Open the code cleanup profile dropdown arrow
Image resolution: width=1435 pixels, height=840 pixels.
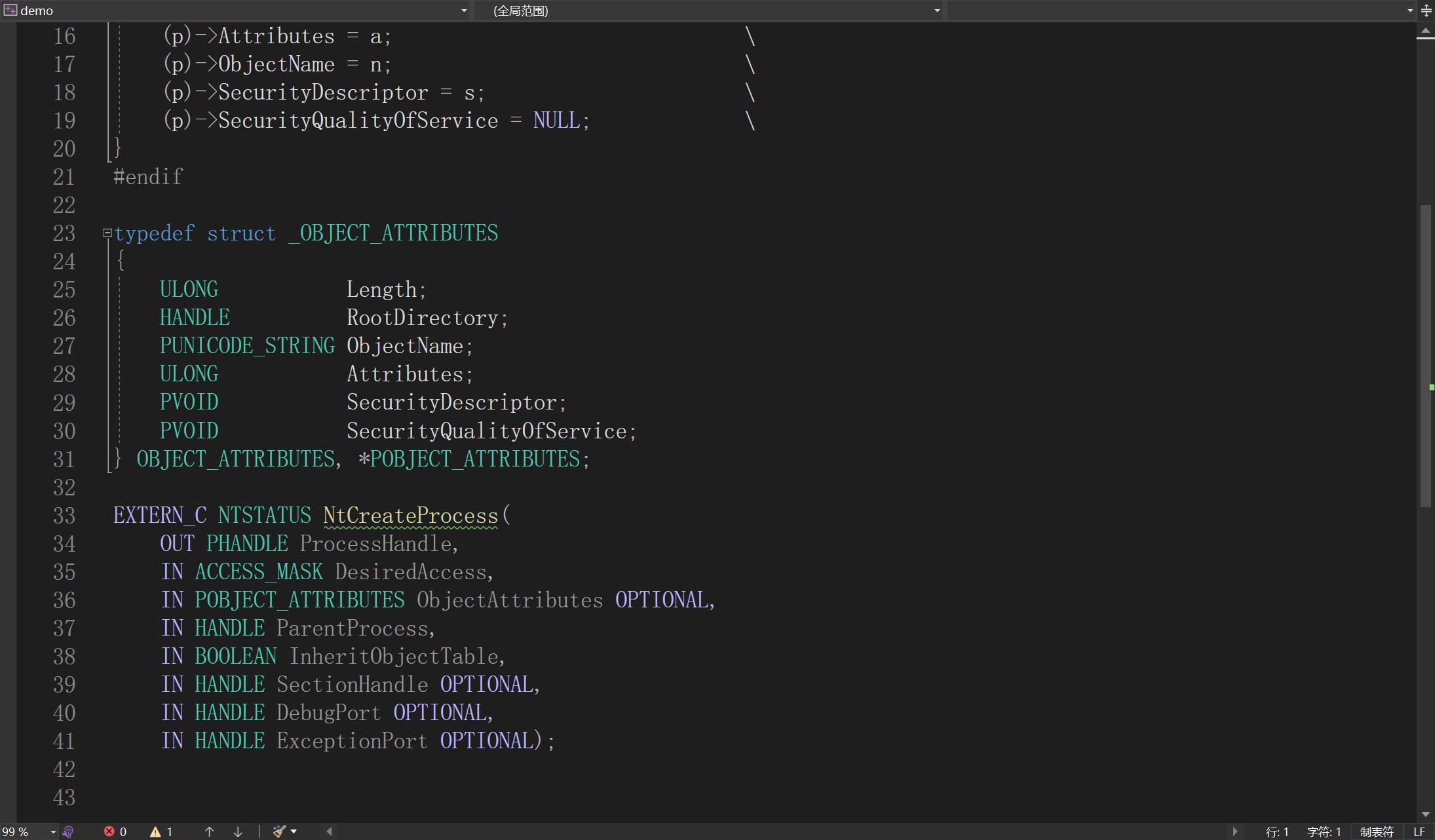point(294,831)
